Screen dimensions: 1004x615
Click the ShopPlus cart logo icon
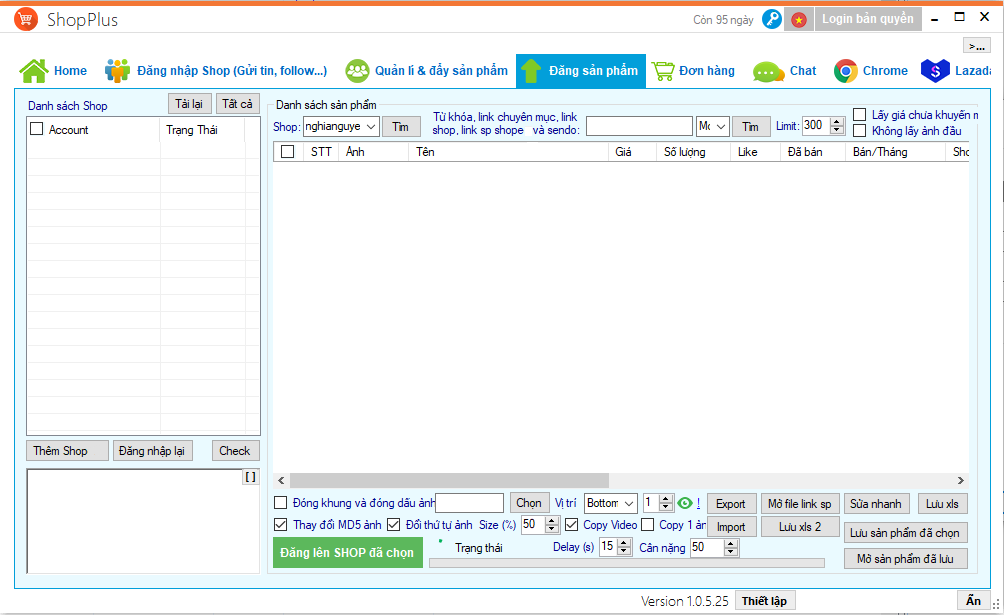28,19
